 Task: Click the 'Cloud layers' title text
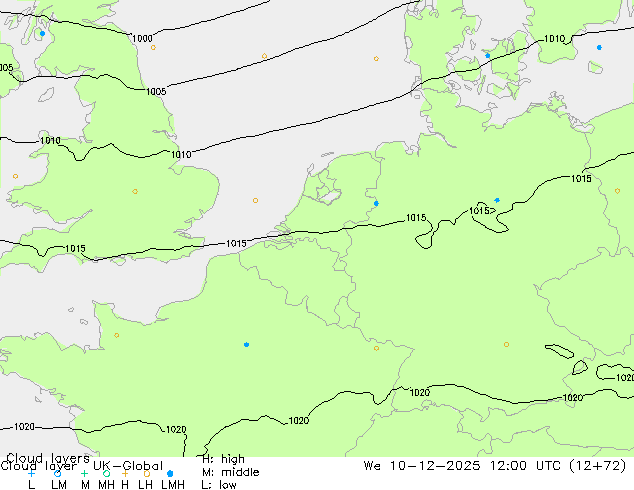pos(48,458)
